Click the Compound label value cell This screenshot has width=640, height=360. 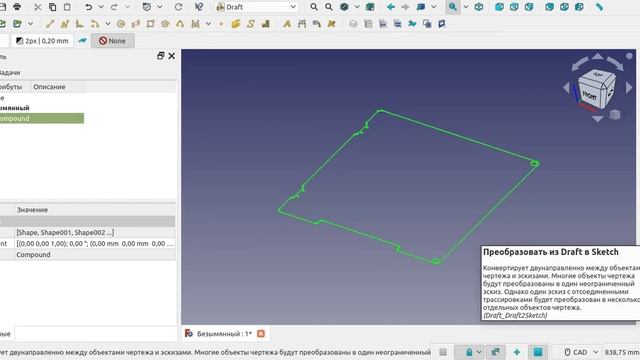(x=95, y=254)
